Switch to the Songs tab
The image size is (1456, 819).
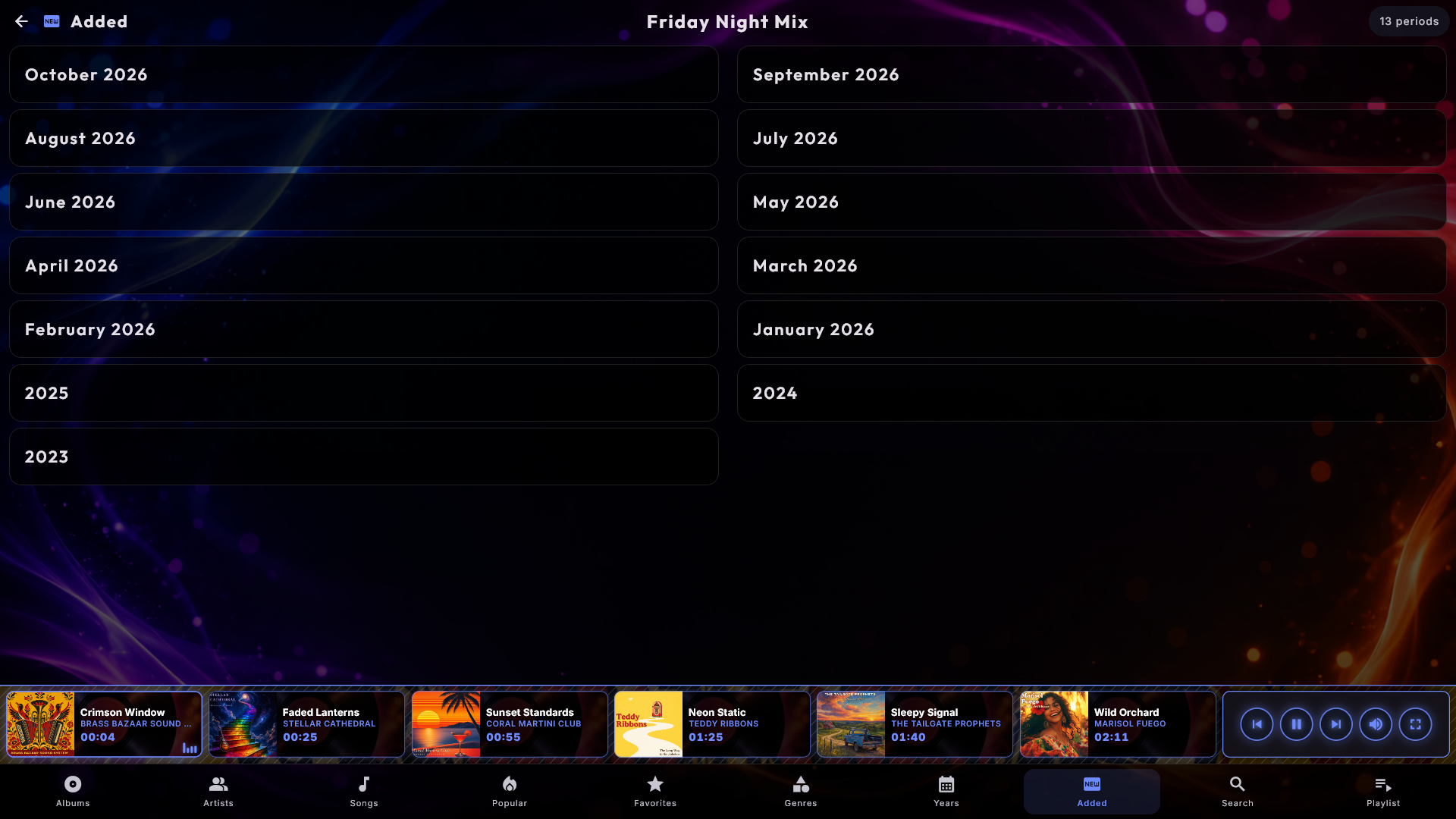364,792
